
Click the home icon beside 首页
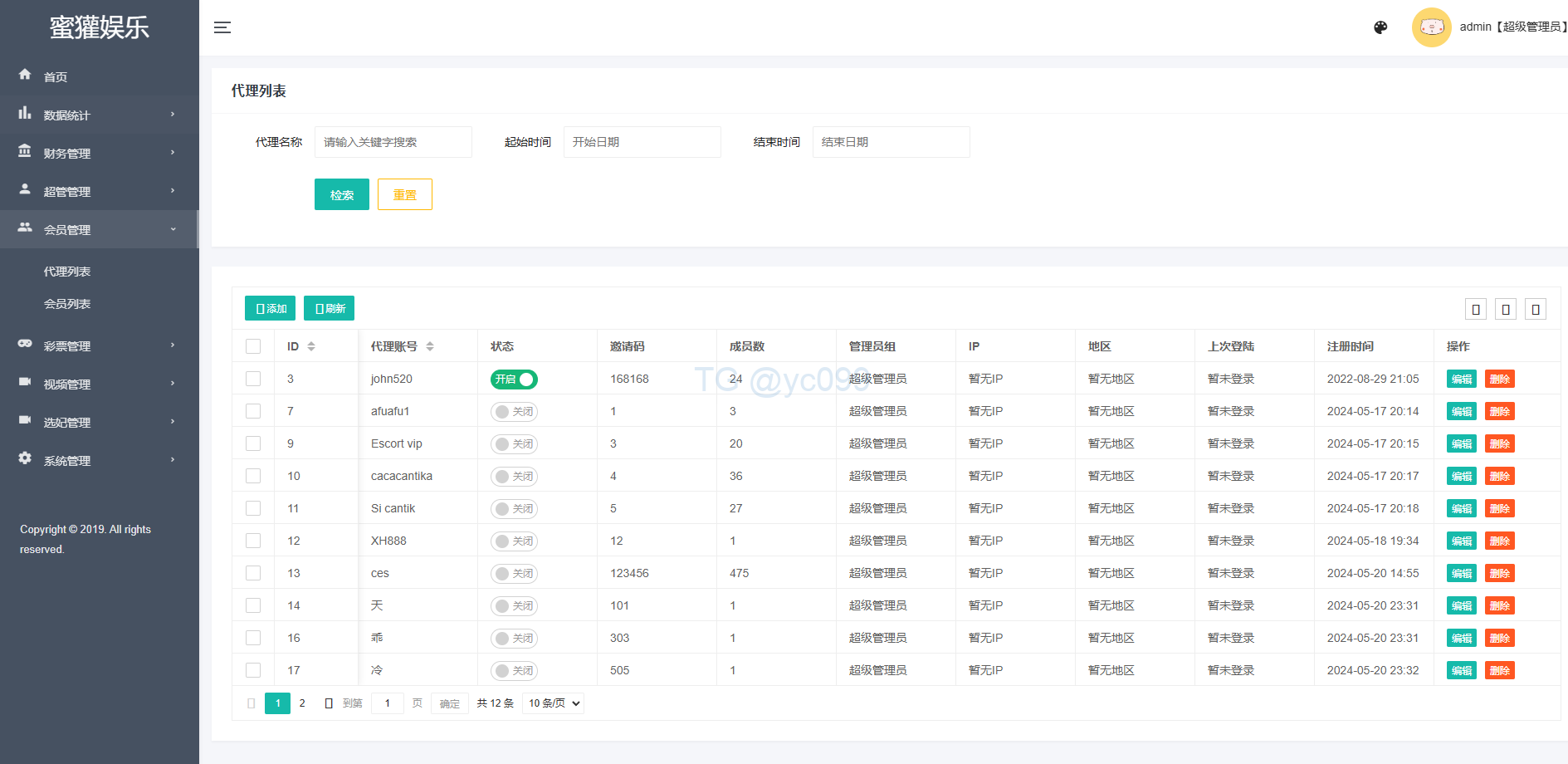pos(25,75)
